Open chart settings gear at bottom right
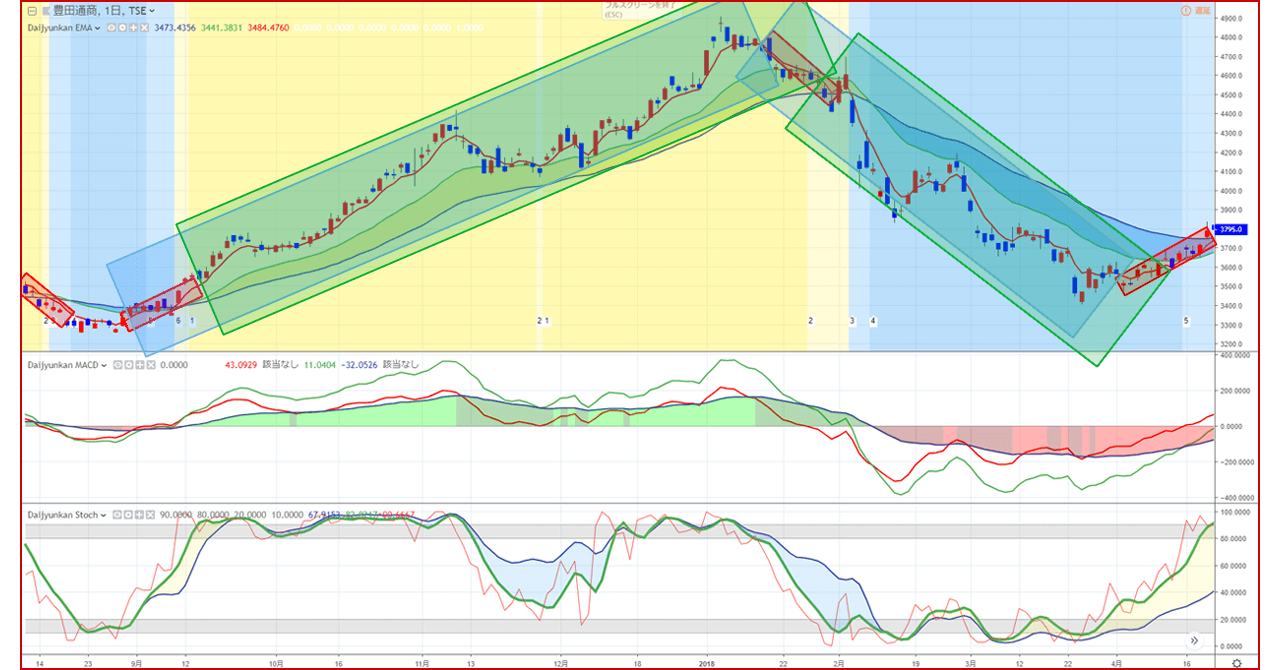The height and width of the screenshot is (670, 1280). click(x=1237, y=662)
